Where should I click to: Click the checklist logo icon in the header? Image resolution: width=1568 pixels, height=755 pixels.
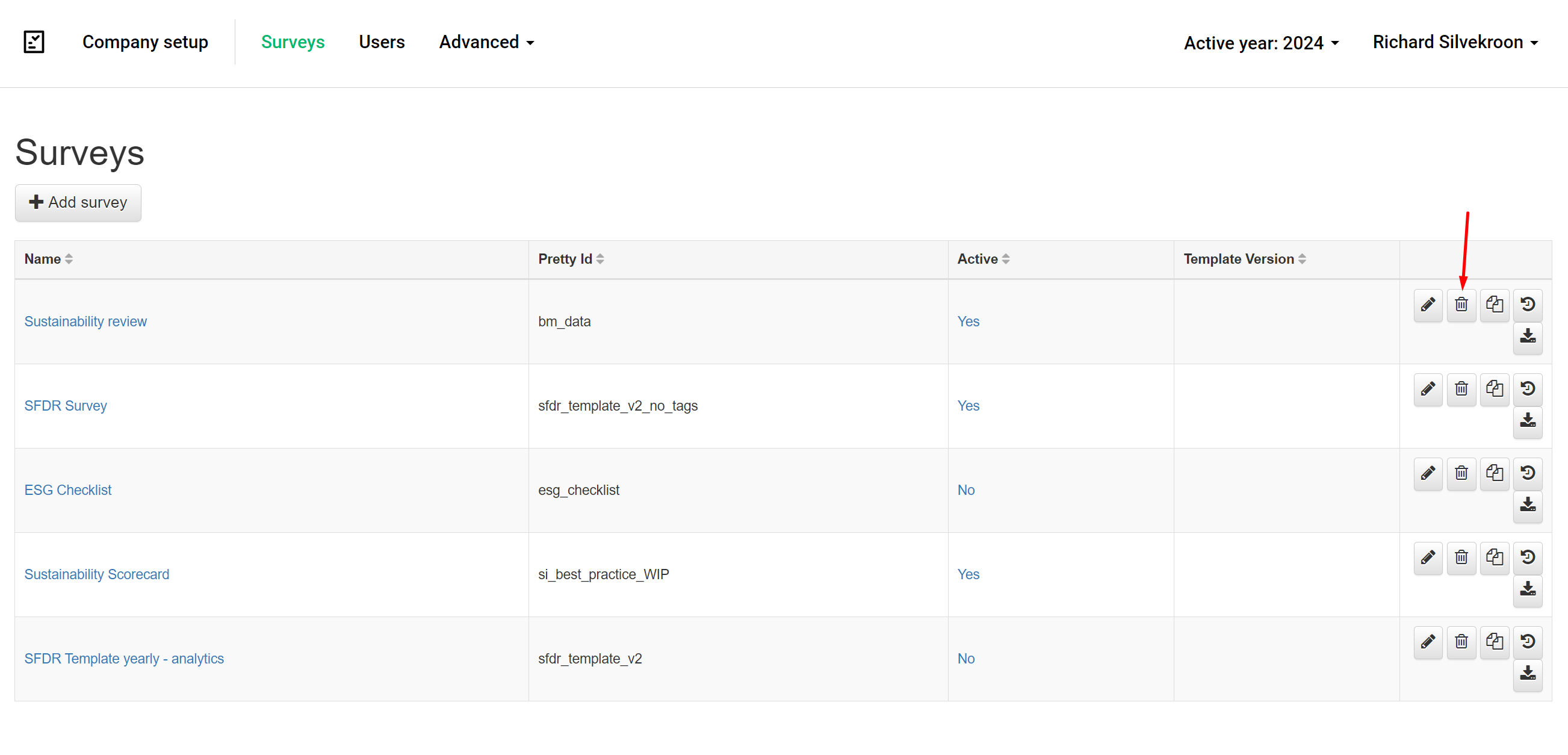pos(34,42)
